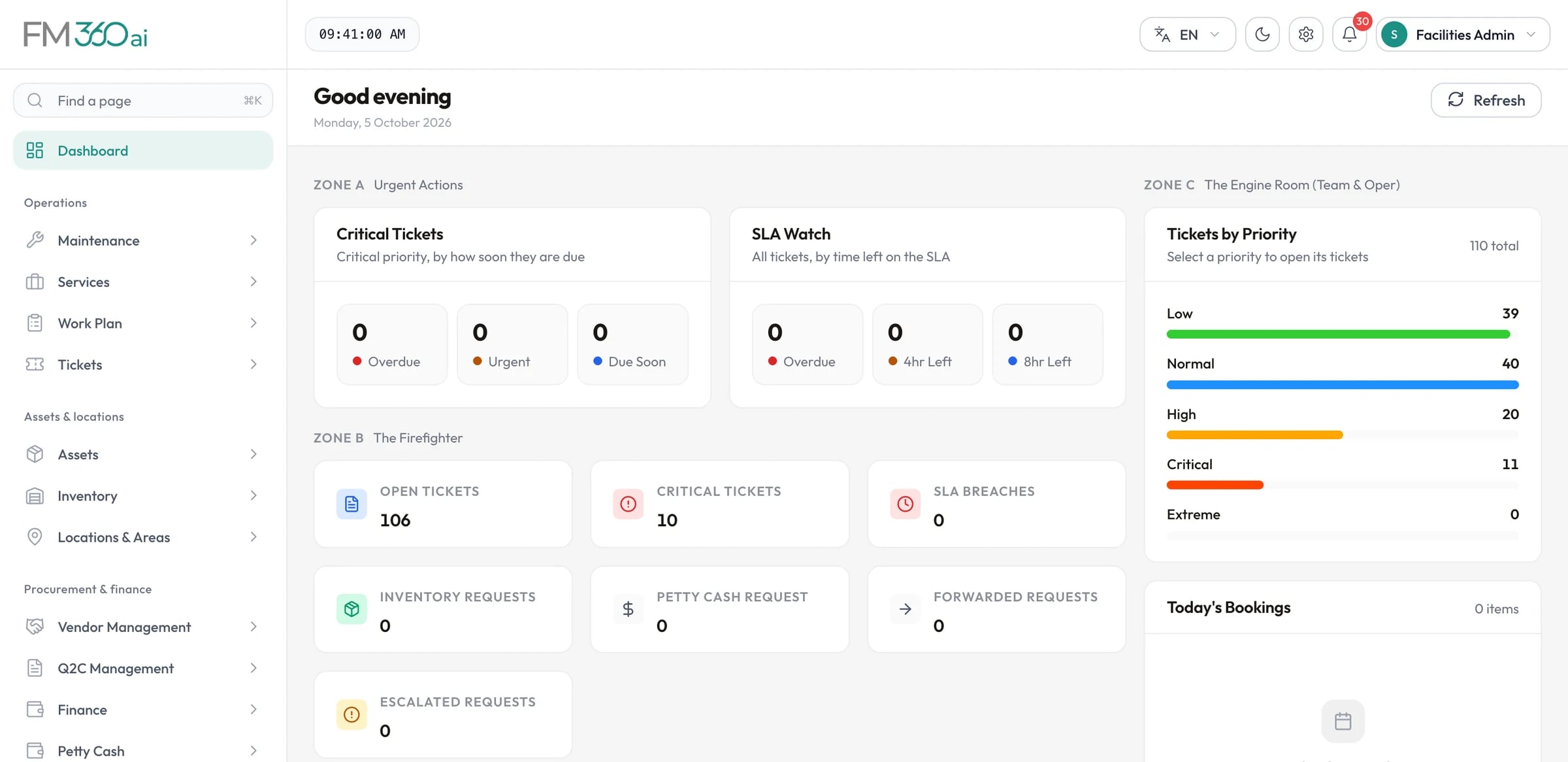
Task: Select the Low priority green bar
Action: click(1338, 335)
